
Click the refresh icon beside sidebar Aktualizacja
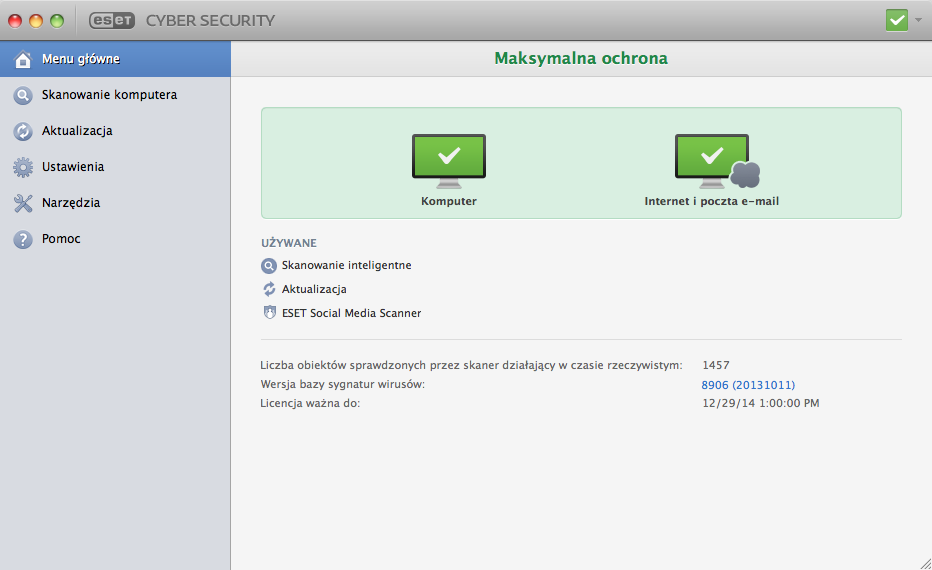pyautogui.click(x=23, y=131)
